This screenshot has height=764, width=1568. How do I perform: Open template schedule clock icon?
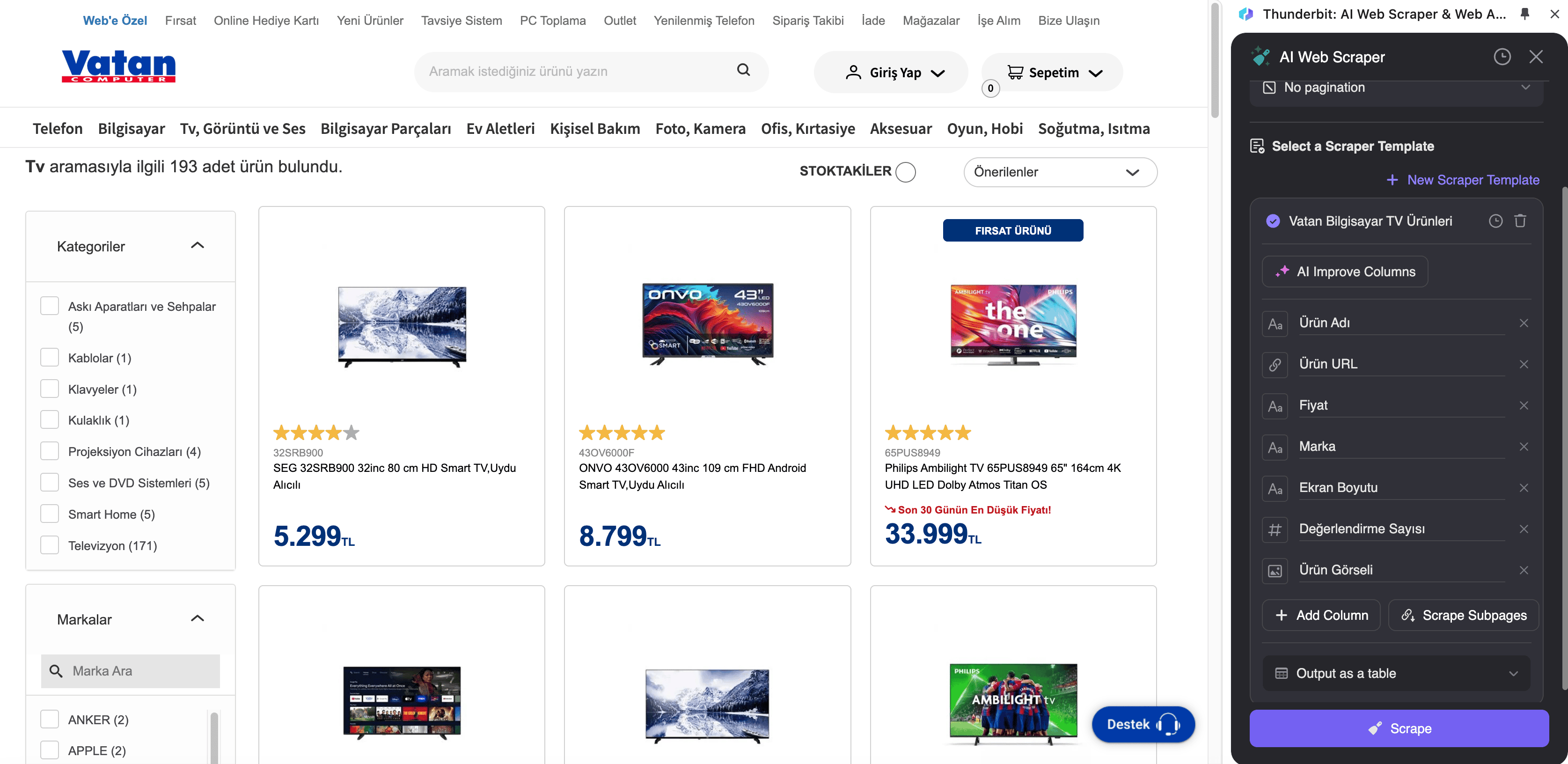[x=1495, y=221]
